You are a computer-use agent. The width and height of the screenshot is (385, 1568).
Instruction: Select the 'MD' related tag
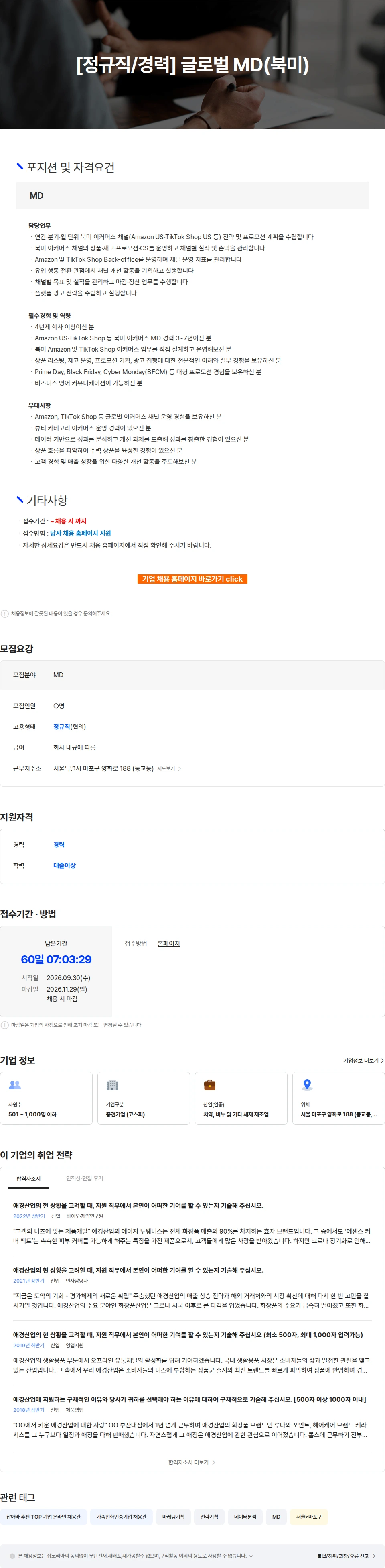[x=276, y=1517]
